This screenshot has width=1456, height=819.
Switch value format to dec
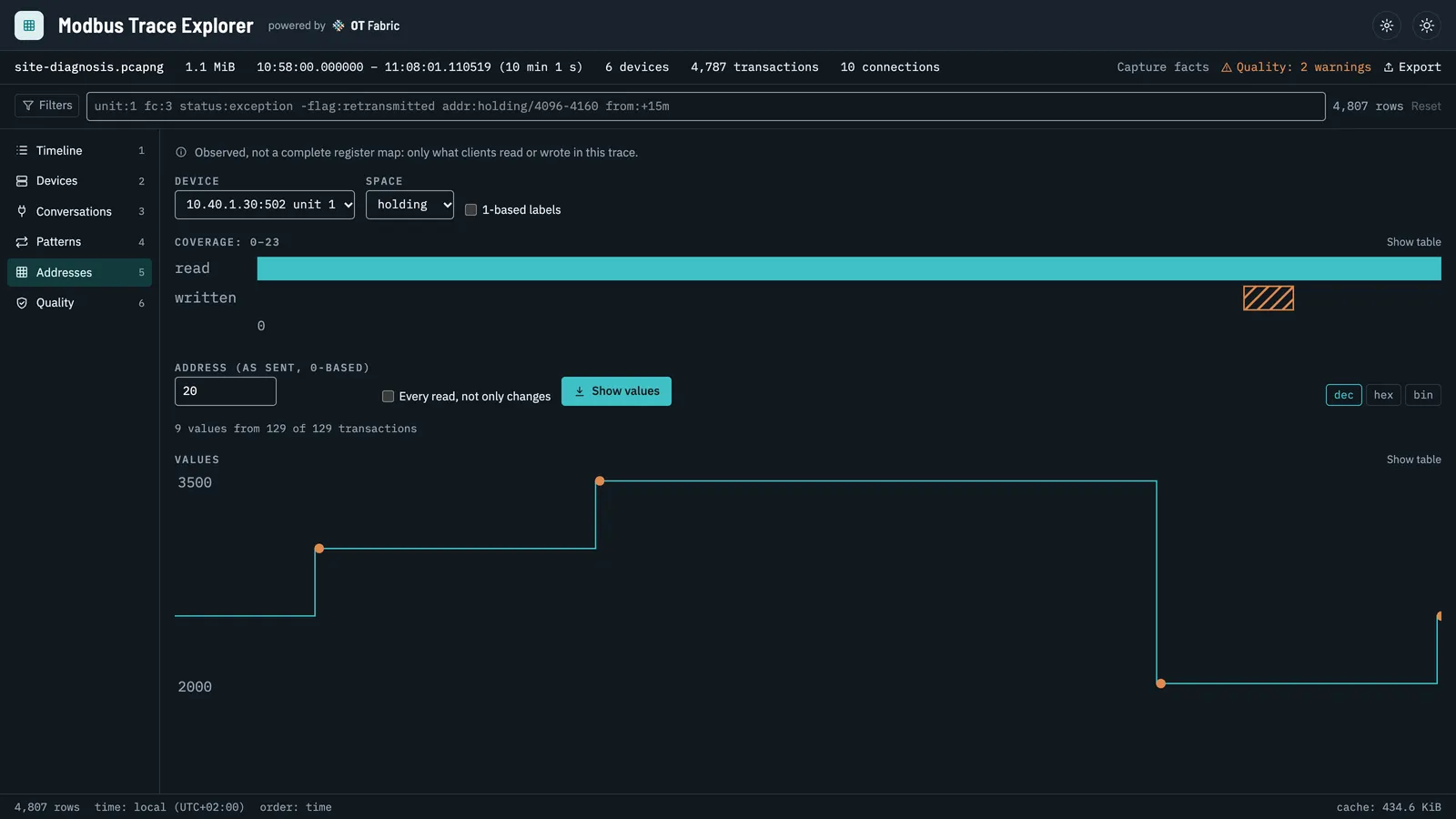coord(1343,395)
